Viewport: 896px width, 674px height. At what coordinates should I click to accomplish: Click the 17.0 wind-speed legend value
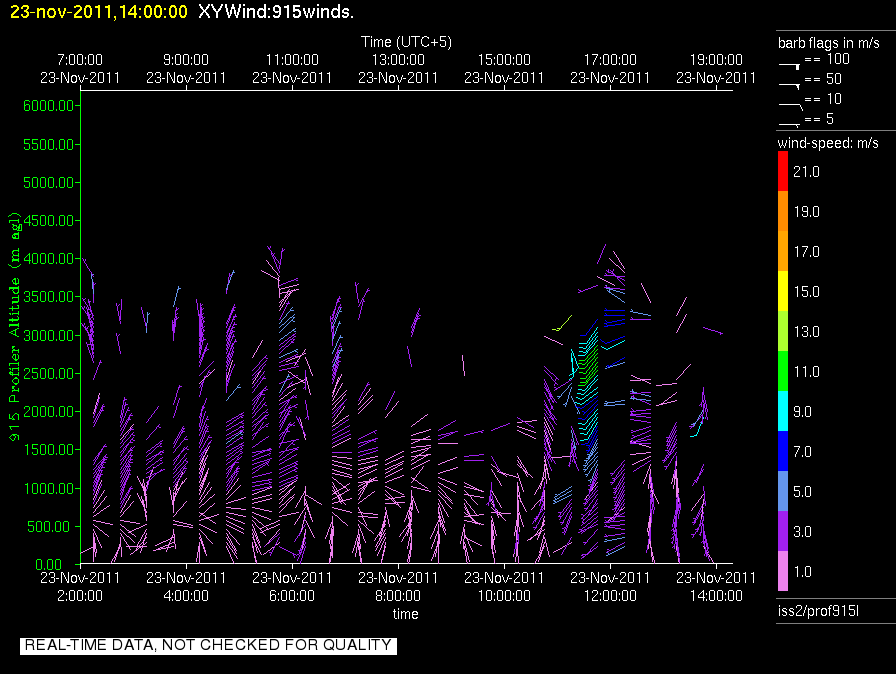tap(806, 252)
